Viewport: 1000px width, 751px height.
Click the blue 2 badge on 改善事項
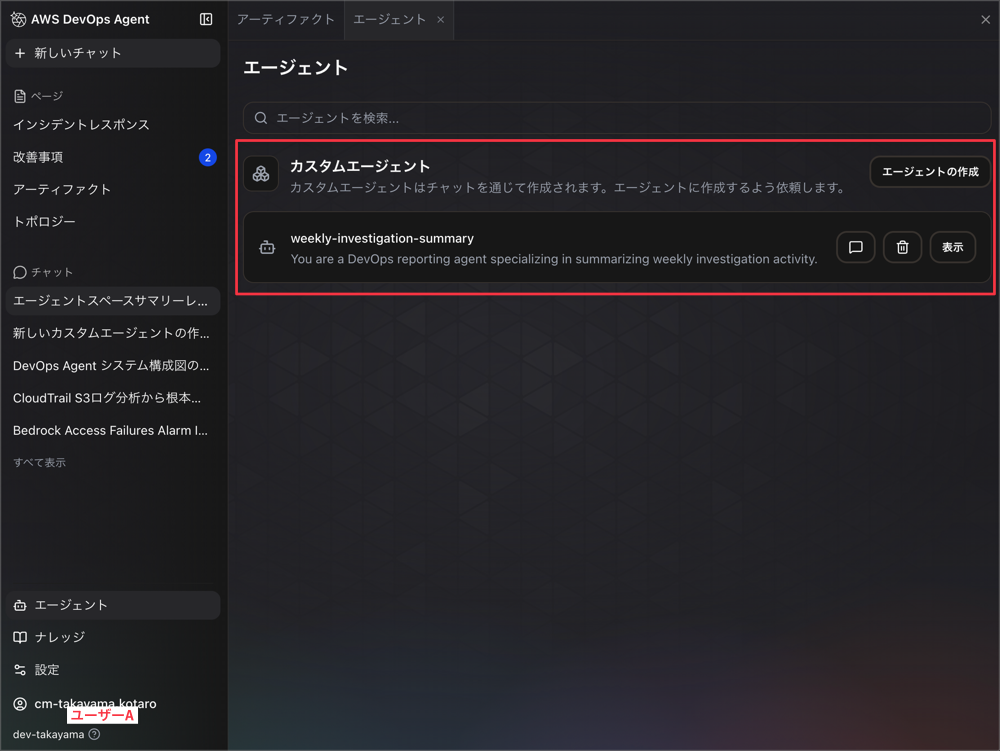click(x=208, y=157)
